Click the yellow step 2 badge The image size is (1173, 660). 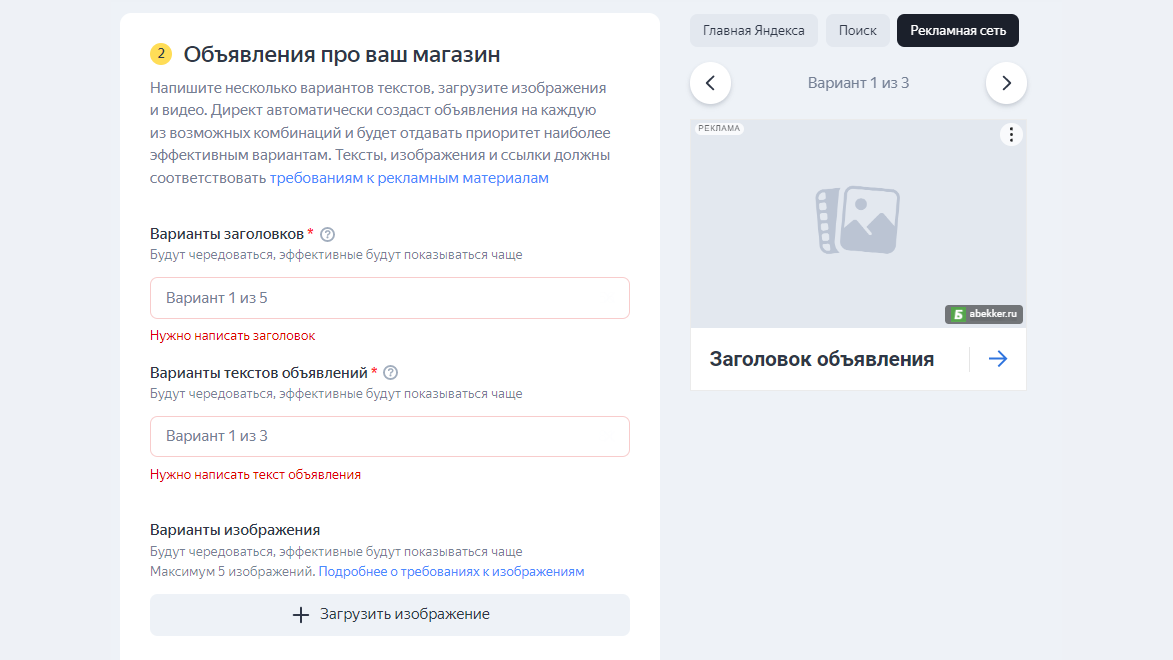(161, 54)
